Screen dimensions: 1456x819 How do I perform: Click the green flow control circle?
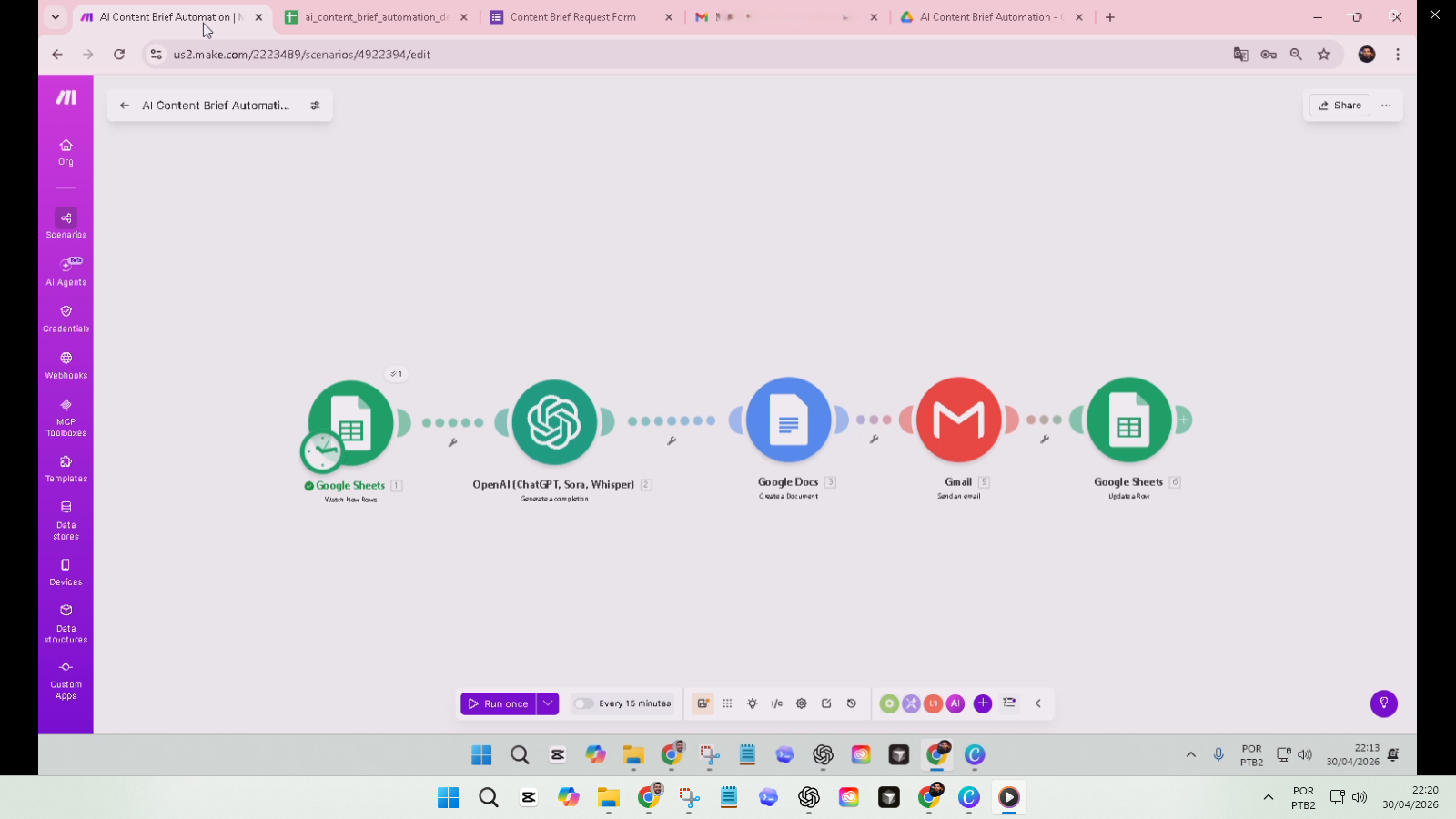[889, 703]
